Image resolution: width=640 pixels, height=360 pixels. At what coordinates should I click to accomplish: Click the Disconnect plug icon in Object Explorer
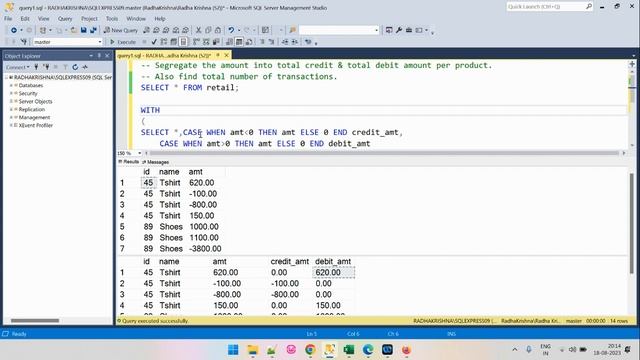coord(46,67)
